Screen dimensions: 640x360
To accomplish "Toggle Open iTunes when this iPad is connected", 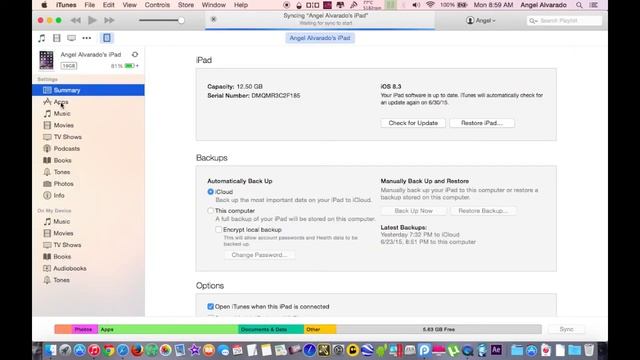I will [x=211, y=306].
